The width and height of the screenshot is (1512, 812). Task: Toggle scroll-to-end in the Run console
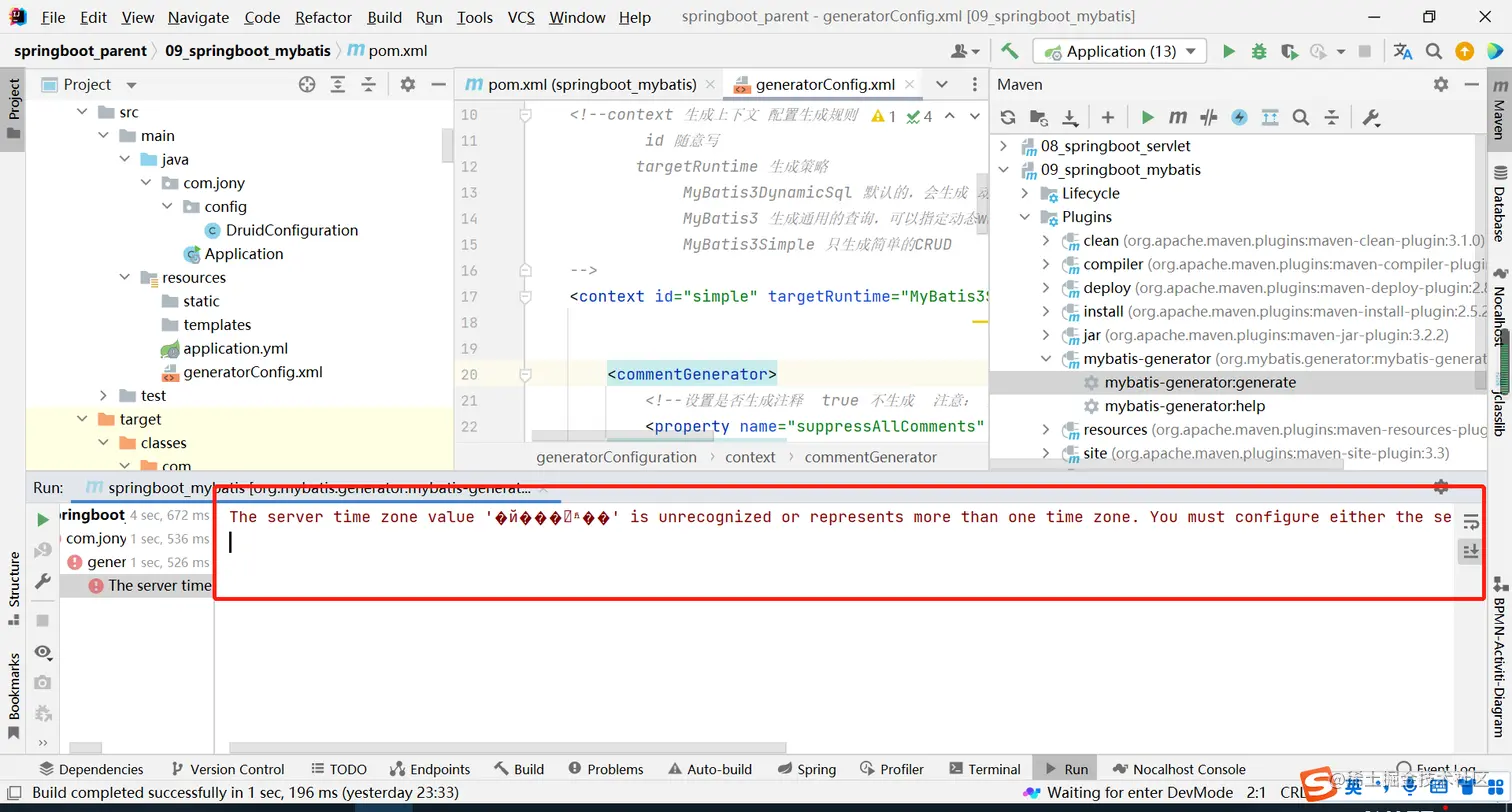(x=1470, y=551)
